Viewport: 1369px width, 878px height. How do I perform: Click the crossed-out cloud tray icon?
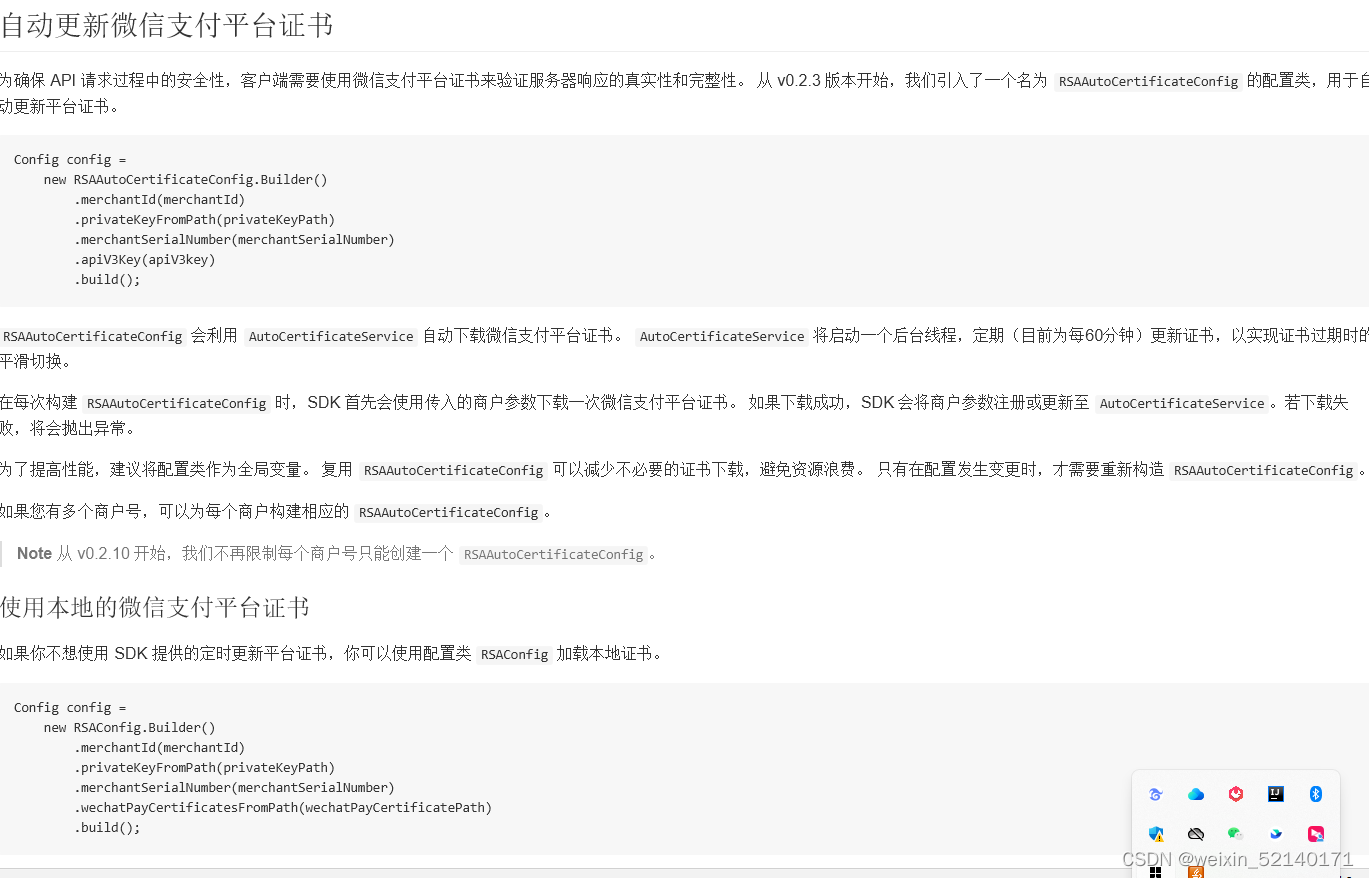click(1196, 834)
